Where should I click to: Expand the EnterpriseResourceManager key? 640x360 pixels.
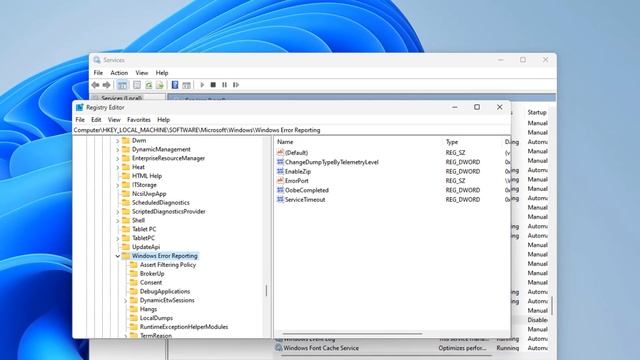pos(118,158)
